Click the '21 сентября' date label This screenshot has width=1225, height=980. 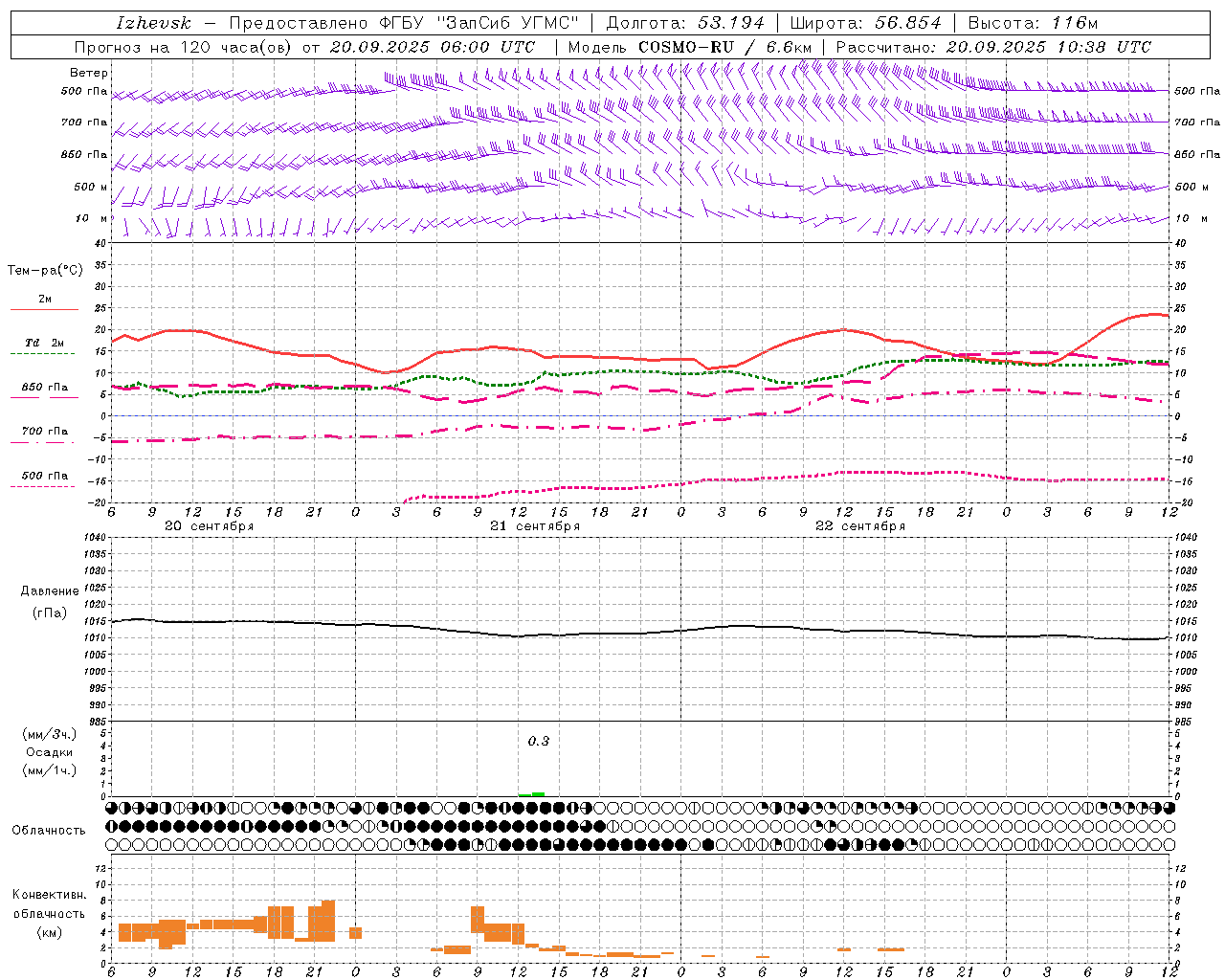click(x=535, y=526)
